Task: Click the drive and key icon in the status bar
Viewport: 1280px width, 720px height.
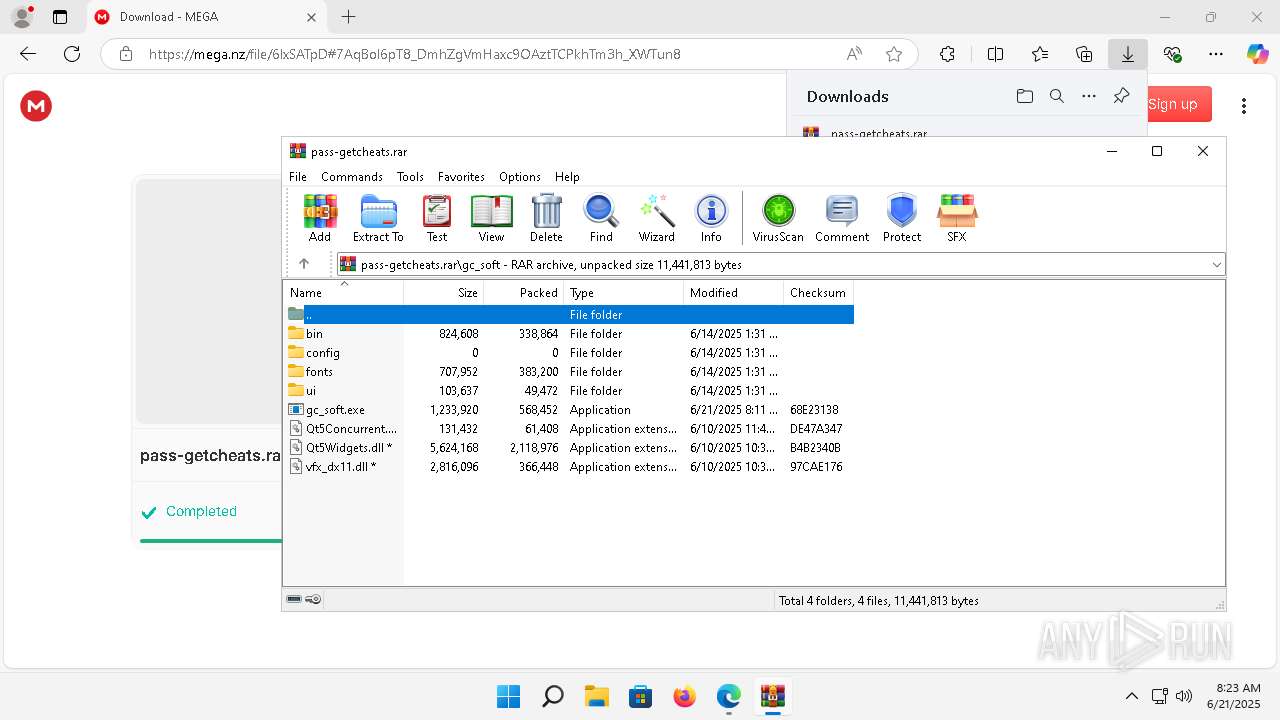Action: tap(304, 600)
